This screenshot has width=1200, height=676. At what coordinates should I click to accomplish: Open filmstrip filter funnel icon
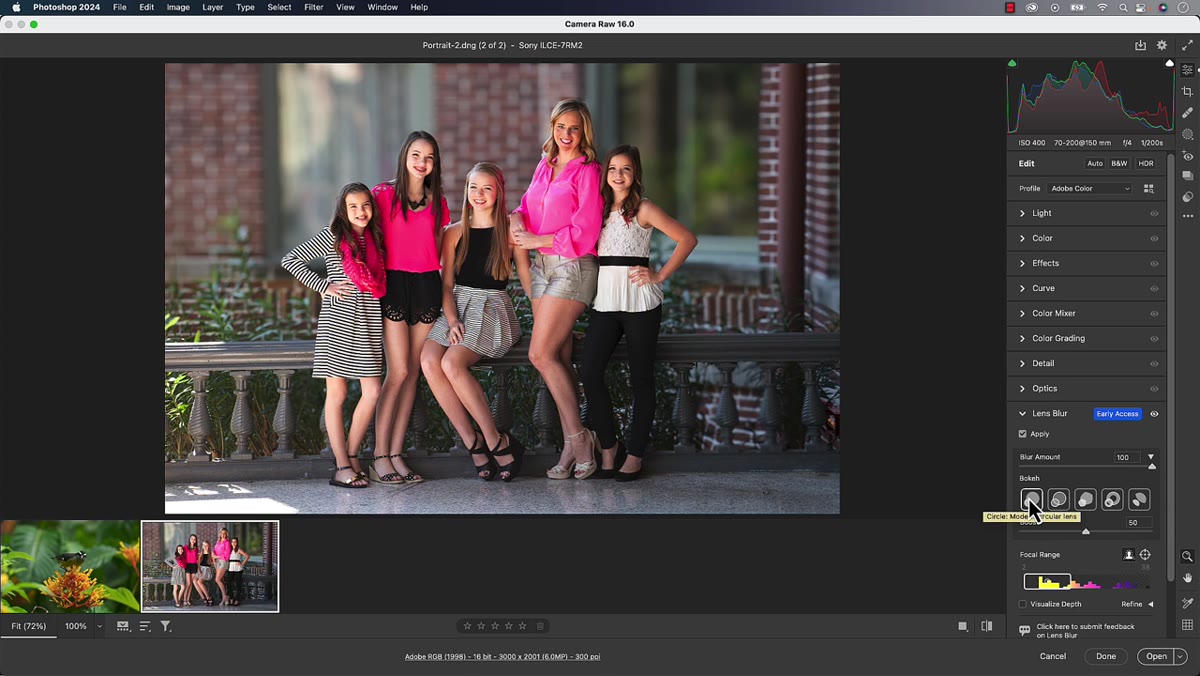pyautogui.click(x=166, y=626)
